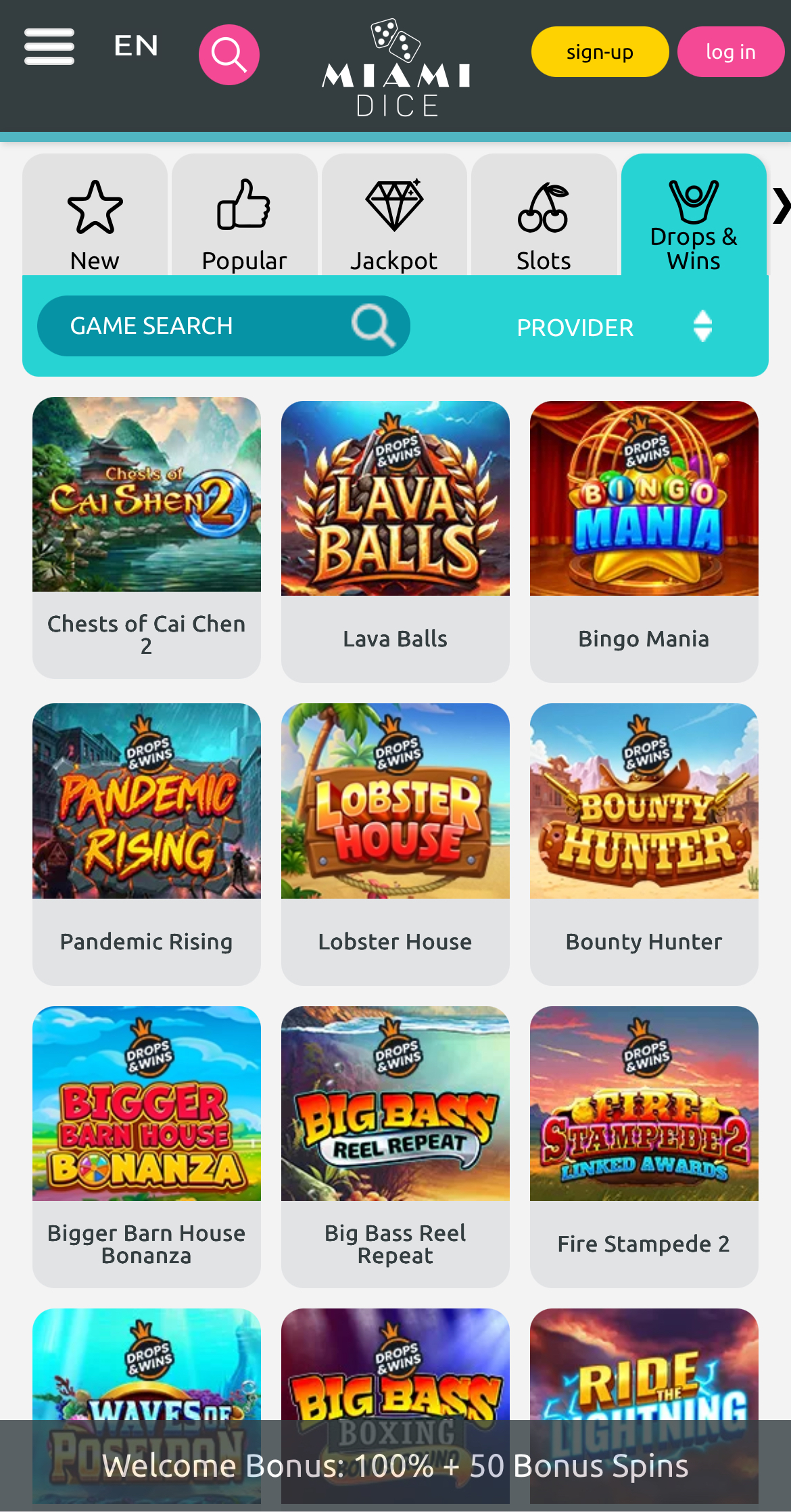Viewport: 791px width, 1512px height.
Task: Open the Lobster House game tile
Action: coord(395,844)
